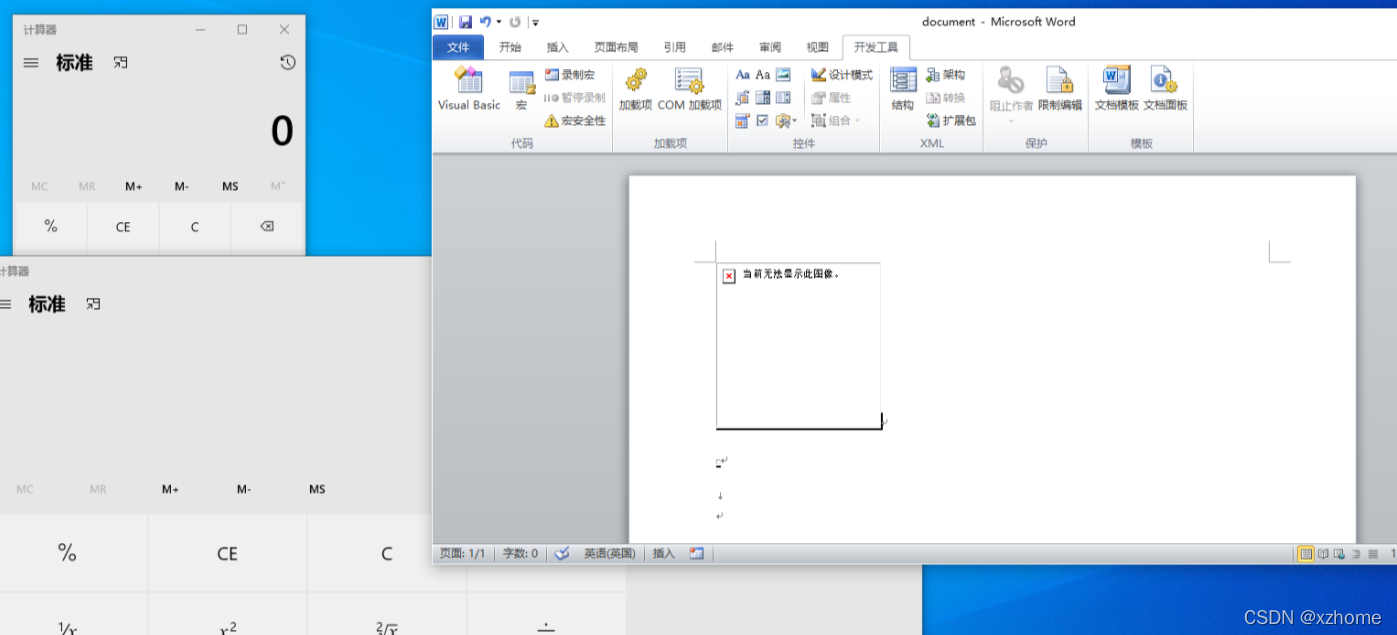The image size is (1397, 635).
Task: Insert a building block gallery control
Action: (743, 98)
